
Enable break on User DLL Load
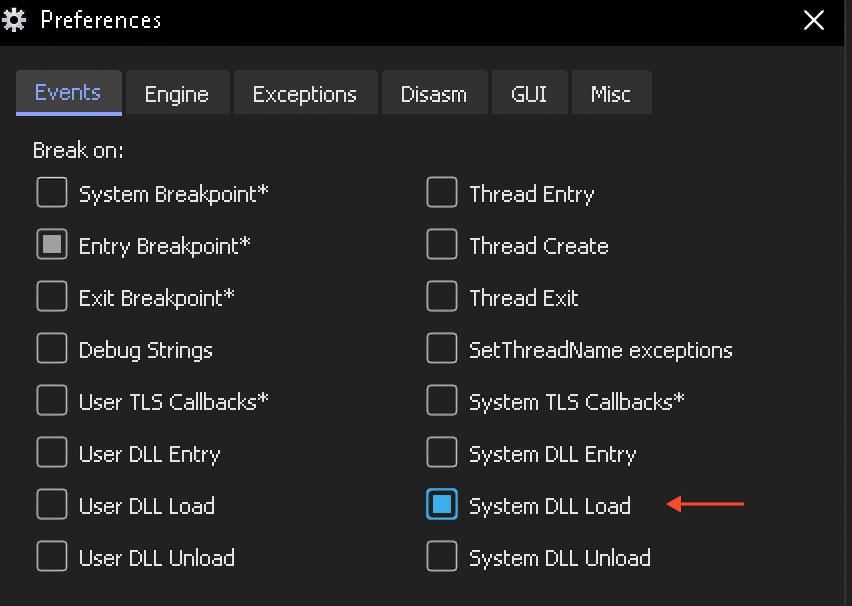(52, 505)
